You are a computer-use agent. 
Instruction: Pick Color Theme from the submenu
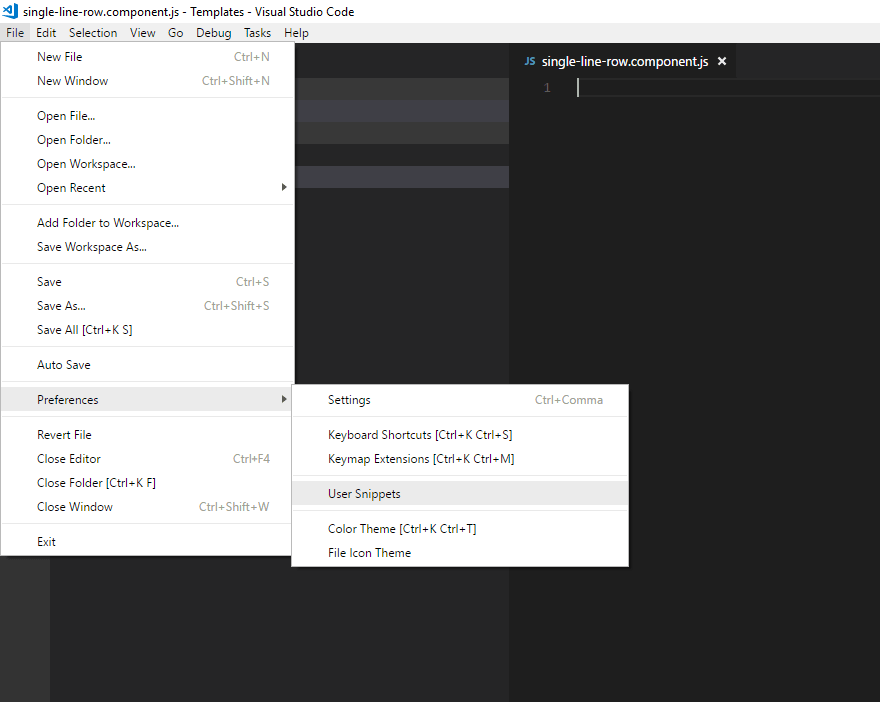tap(402, 529)
